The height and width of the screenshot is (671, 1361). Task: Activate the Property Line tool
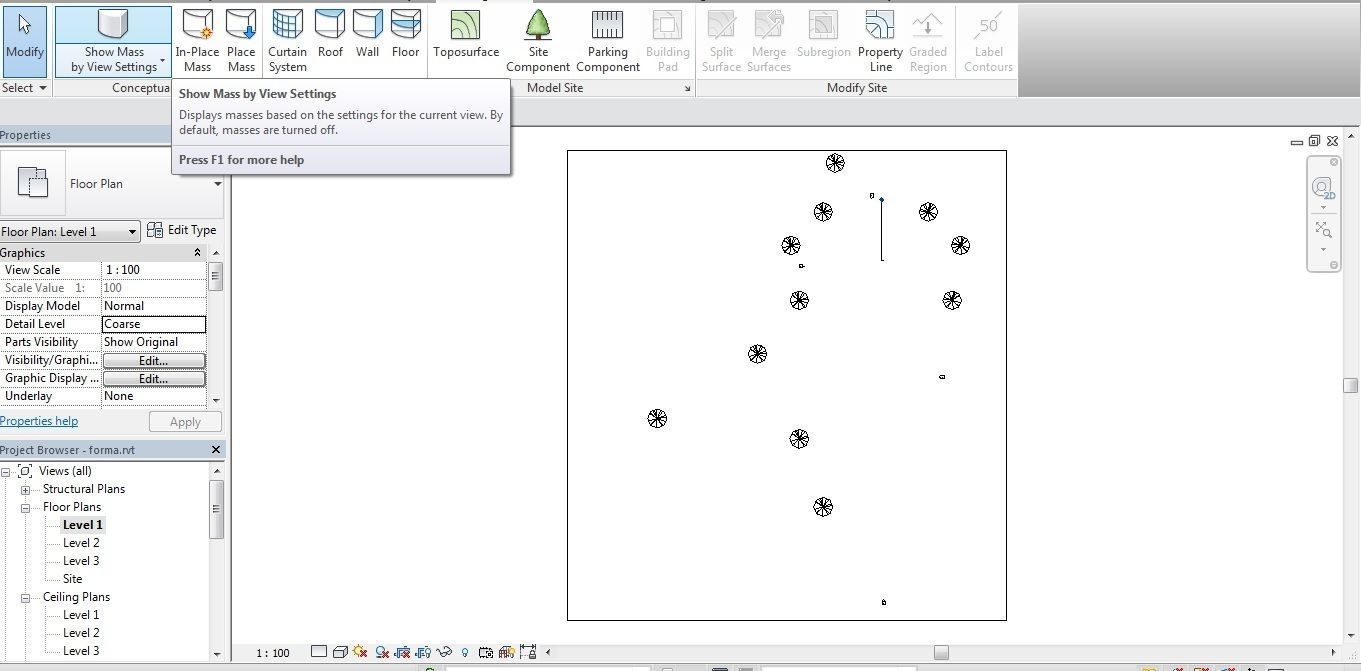(x=880, y=41)
